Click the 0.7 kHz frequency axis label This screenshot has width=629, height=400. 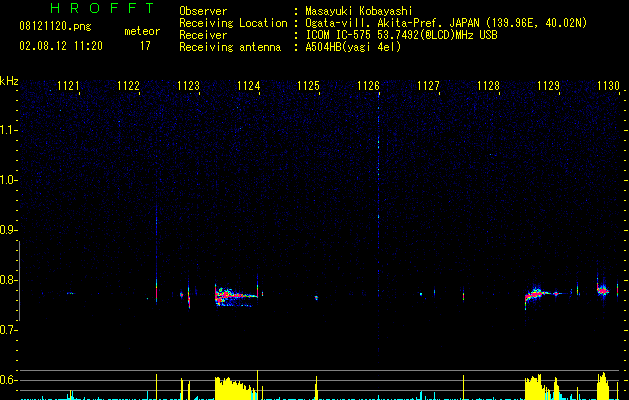point(7,330)
